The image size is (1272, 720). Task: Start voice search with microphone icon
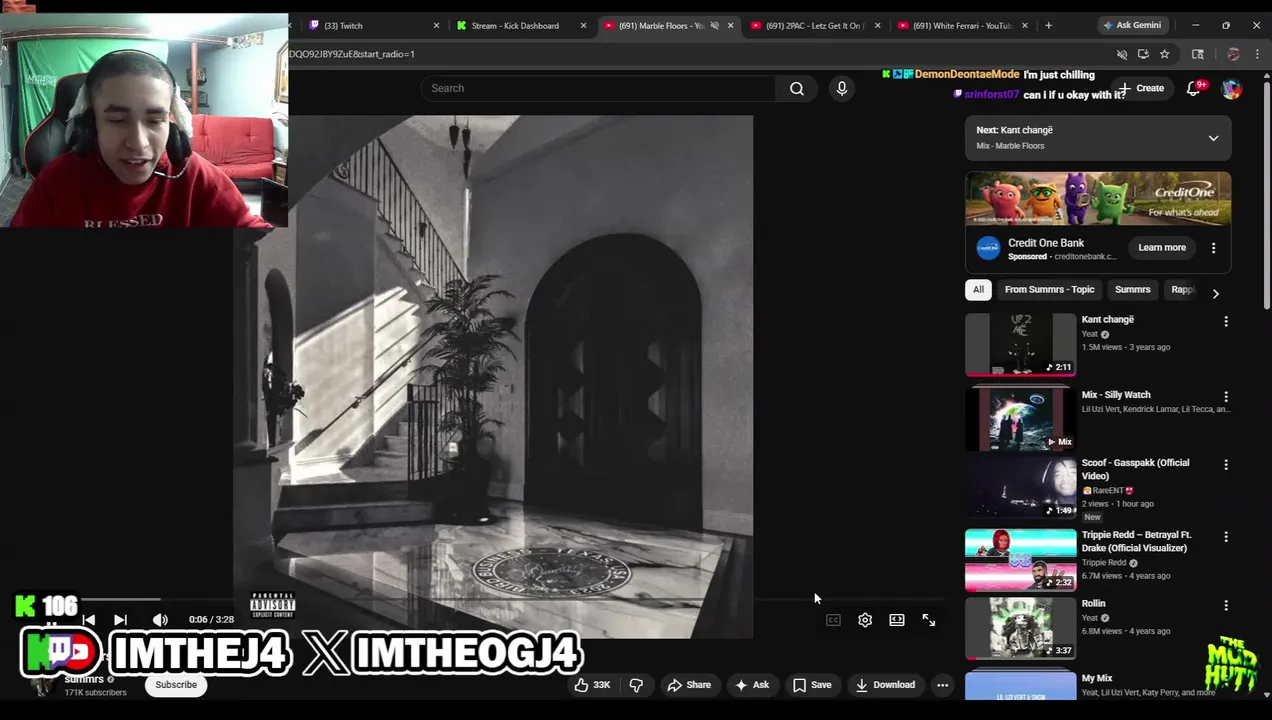[x=842, y=88]
